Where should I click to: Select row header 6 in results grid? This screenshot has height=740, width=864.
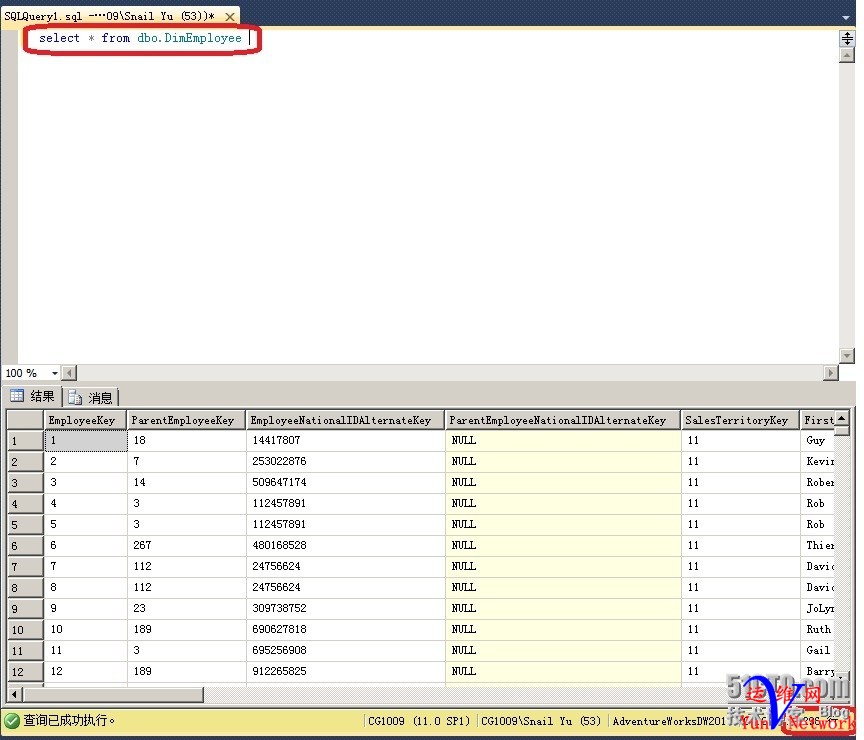click(x=25, y=545)
